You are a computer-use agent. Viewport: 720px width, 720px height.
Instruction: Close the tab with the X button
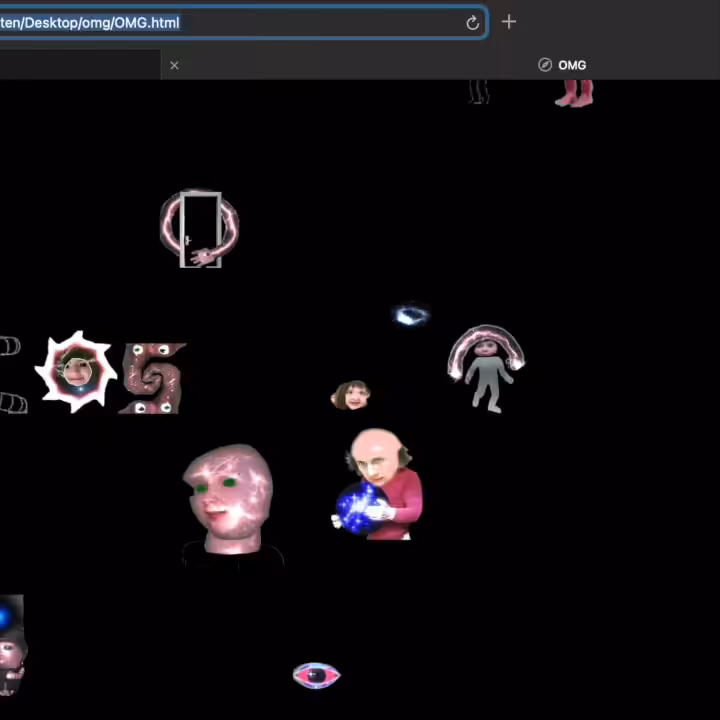[x=174, y=66]
